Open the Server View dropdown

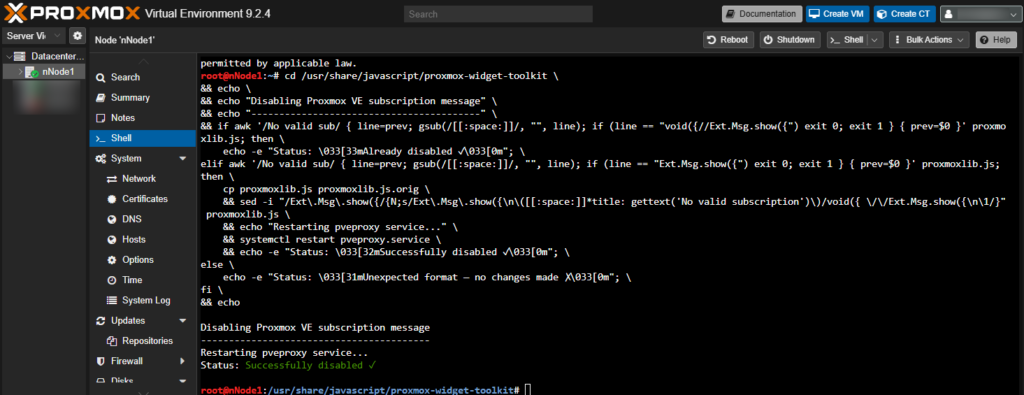(x=35, y=35)
